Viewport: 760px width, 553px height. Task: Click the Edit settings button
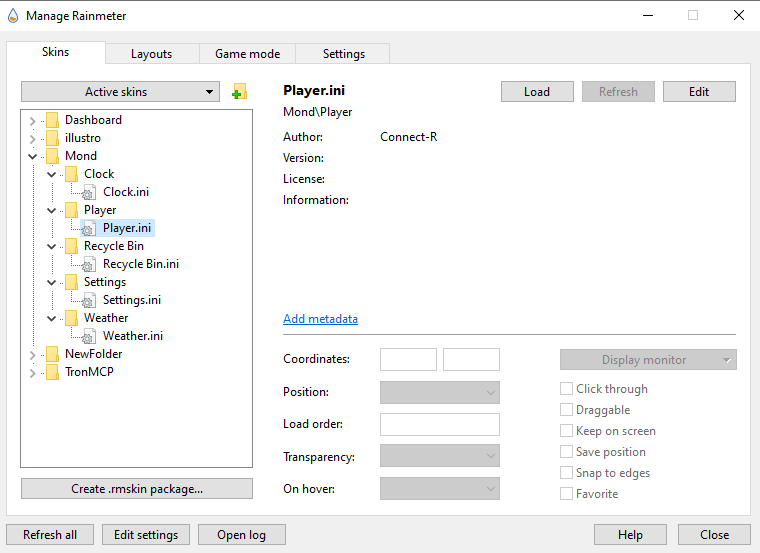(x=146, y=535)
